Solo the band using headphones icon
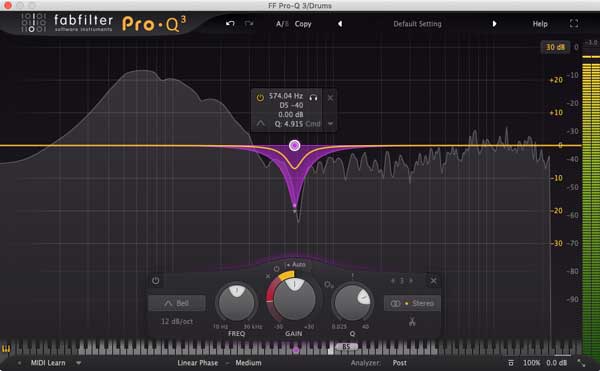The height and width of the screenshot is (371, 600). [x=313, y=98]
